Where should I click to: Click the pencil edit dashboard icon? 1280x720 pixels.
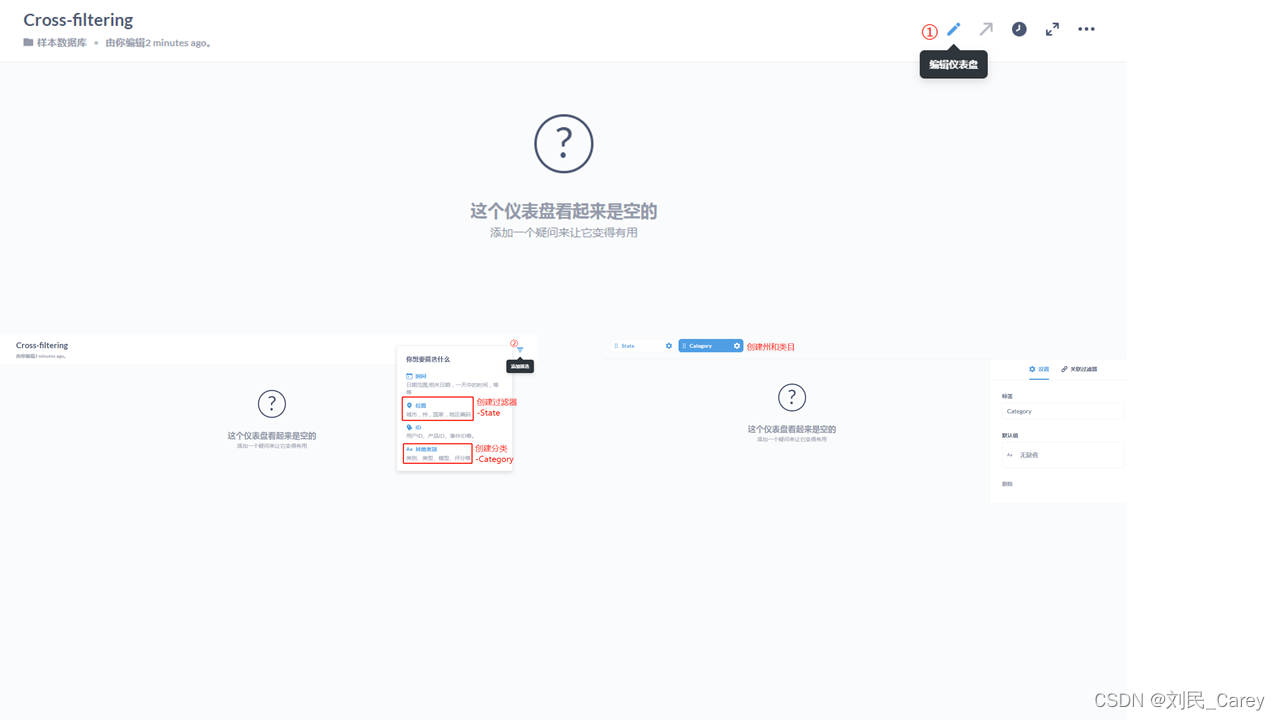954,29
